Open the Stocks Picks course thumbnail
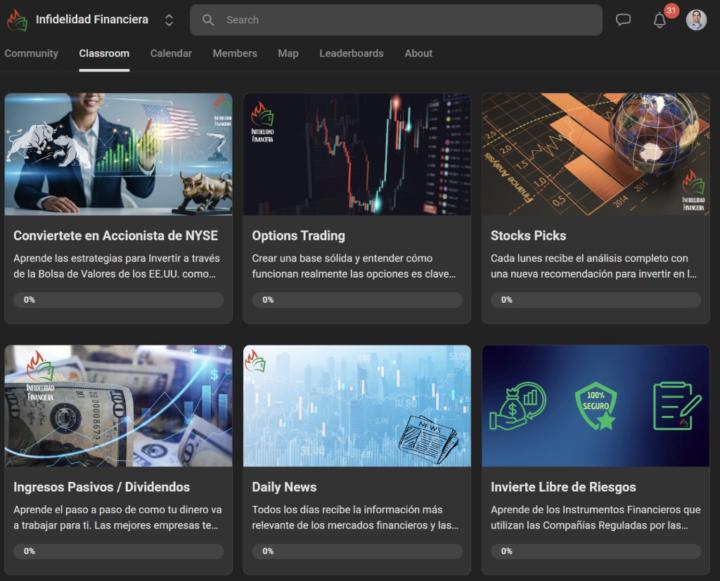Viewport: 720px width, 581px height. click(596, 154)
